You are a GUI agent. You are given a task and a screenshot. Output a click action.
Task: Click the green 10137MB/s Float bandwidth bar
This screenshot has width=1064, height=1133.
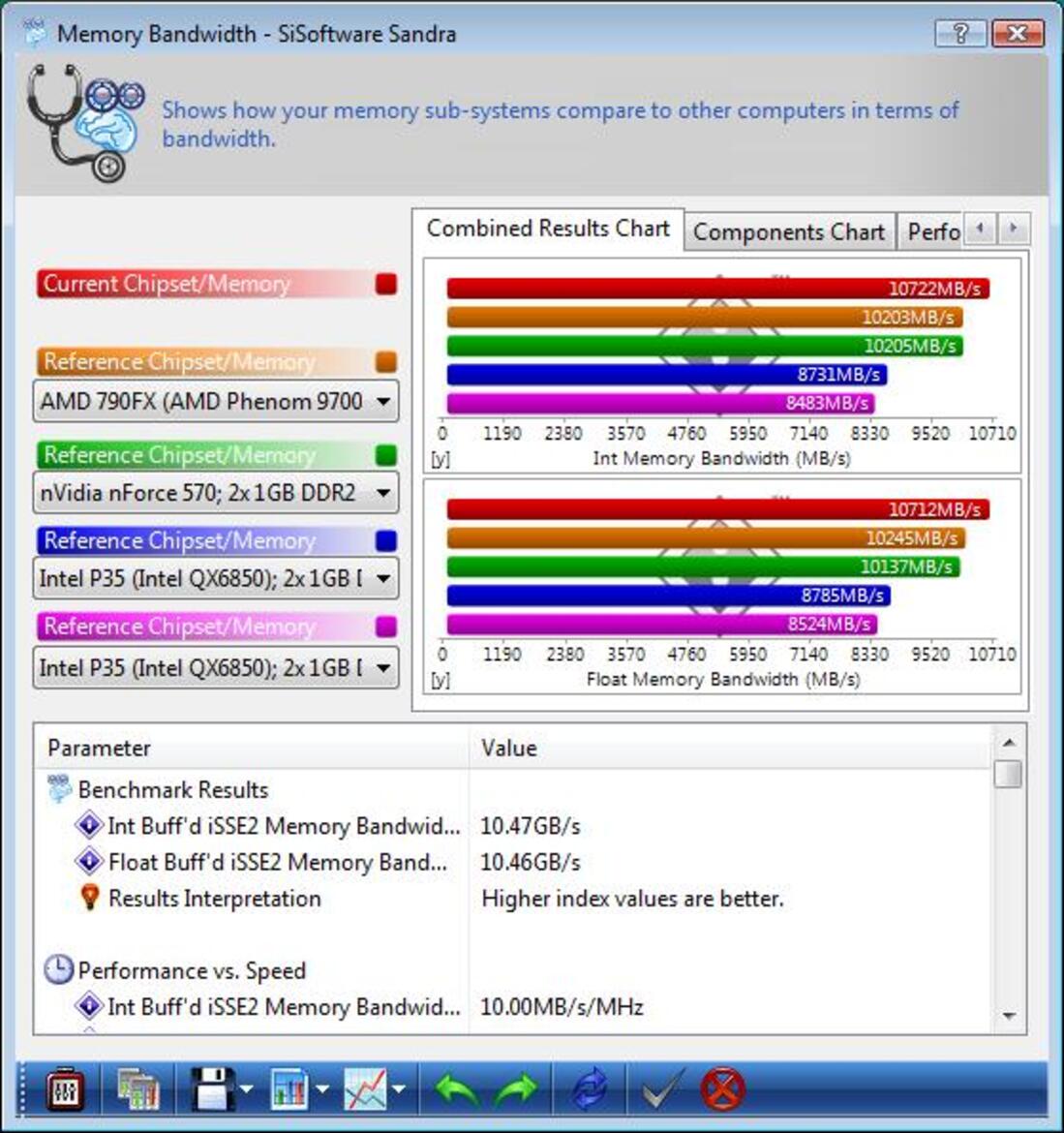(x=704, y=566)
